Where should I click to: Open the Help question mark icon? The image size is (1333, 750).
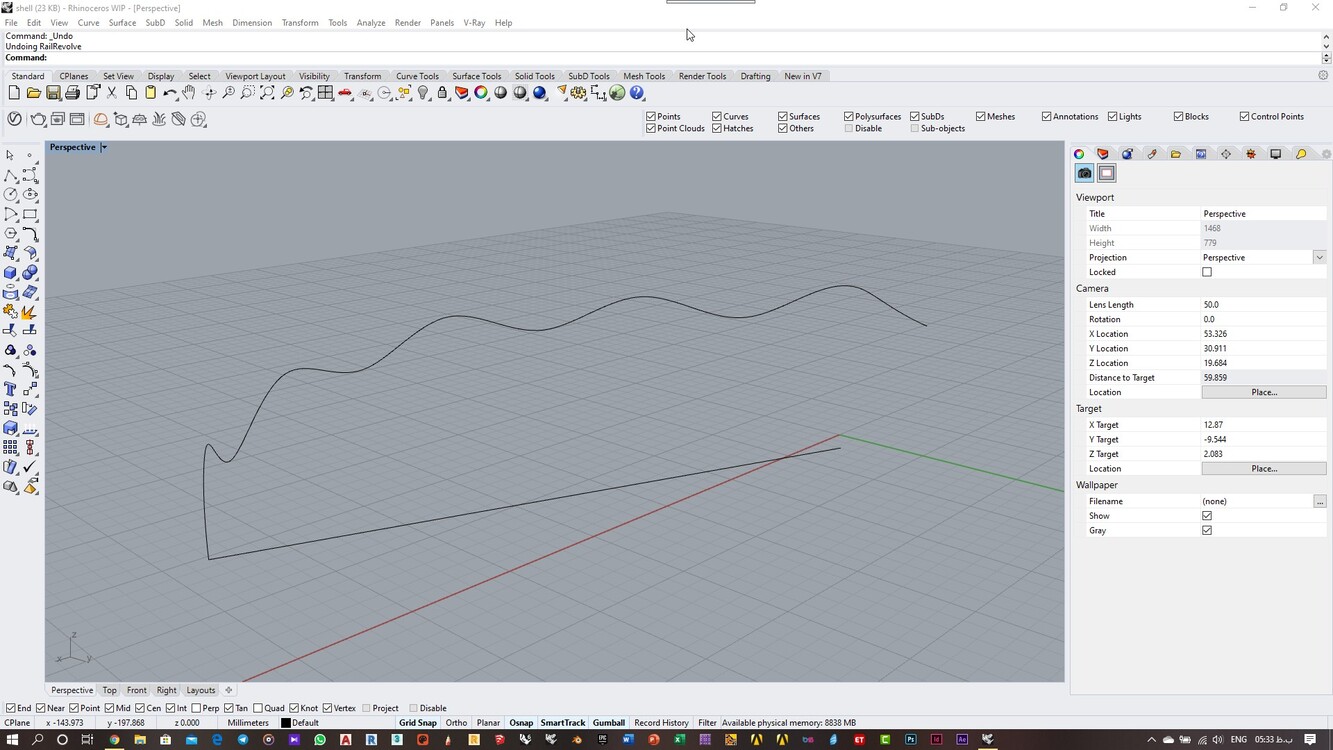637,93
